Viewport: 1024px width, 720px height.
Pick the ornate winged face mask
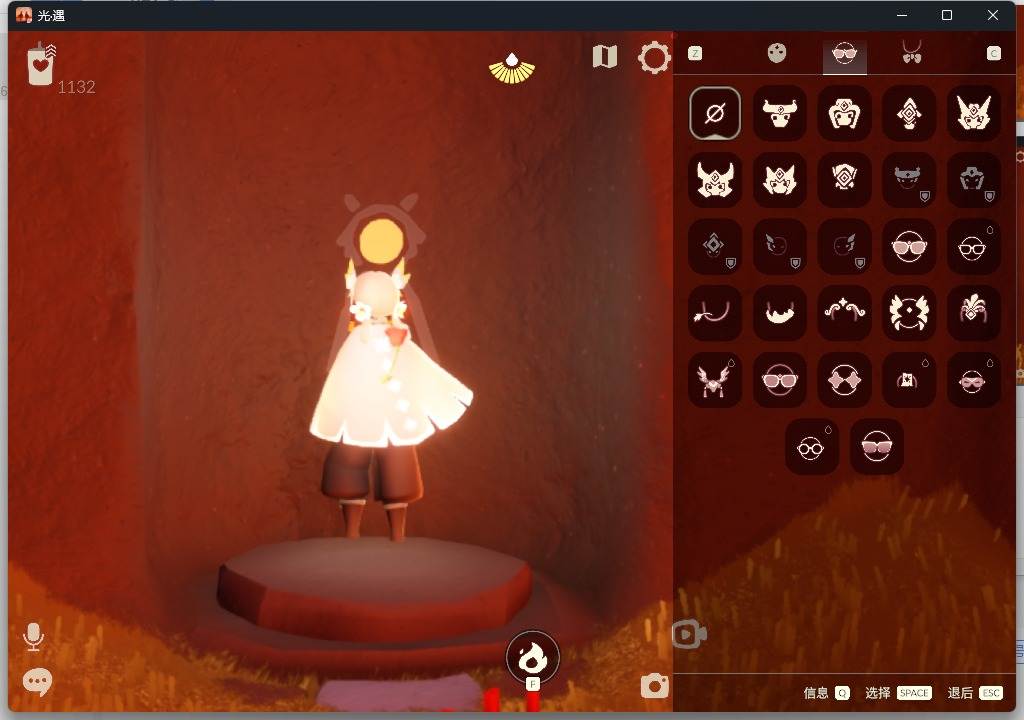click(x=908, y=313)
